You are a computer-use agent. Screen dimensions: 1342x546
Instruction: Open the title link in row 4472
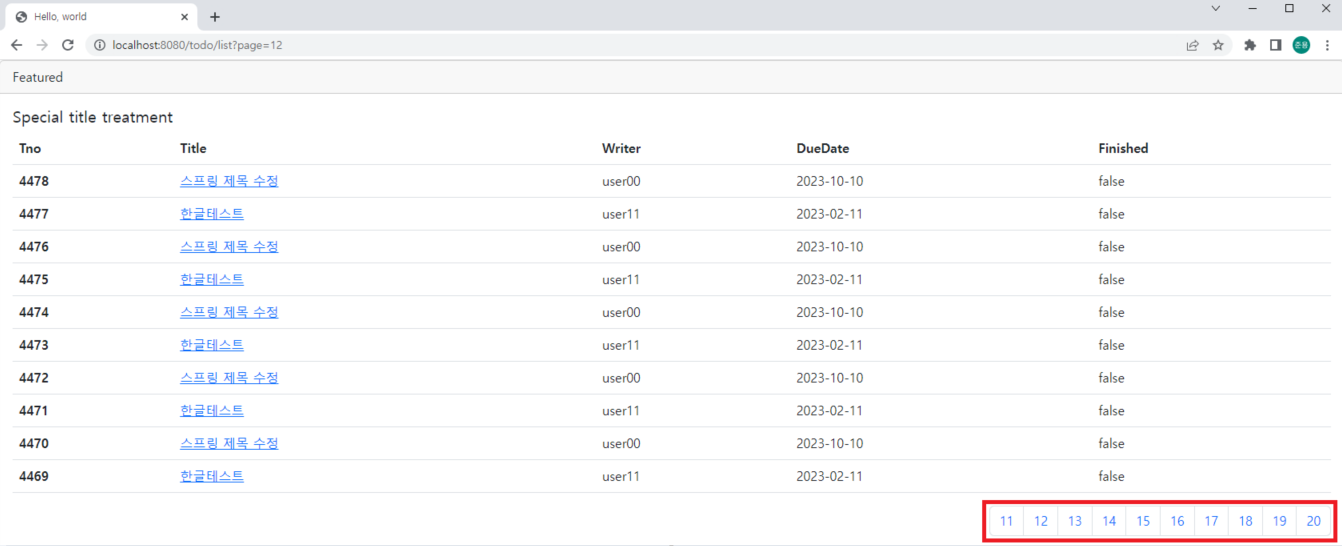229,378
